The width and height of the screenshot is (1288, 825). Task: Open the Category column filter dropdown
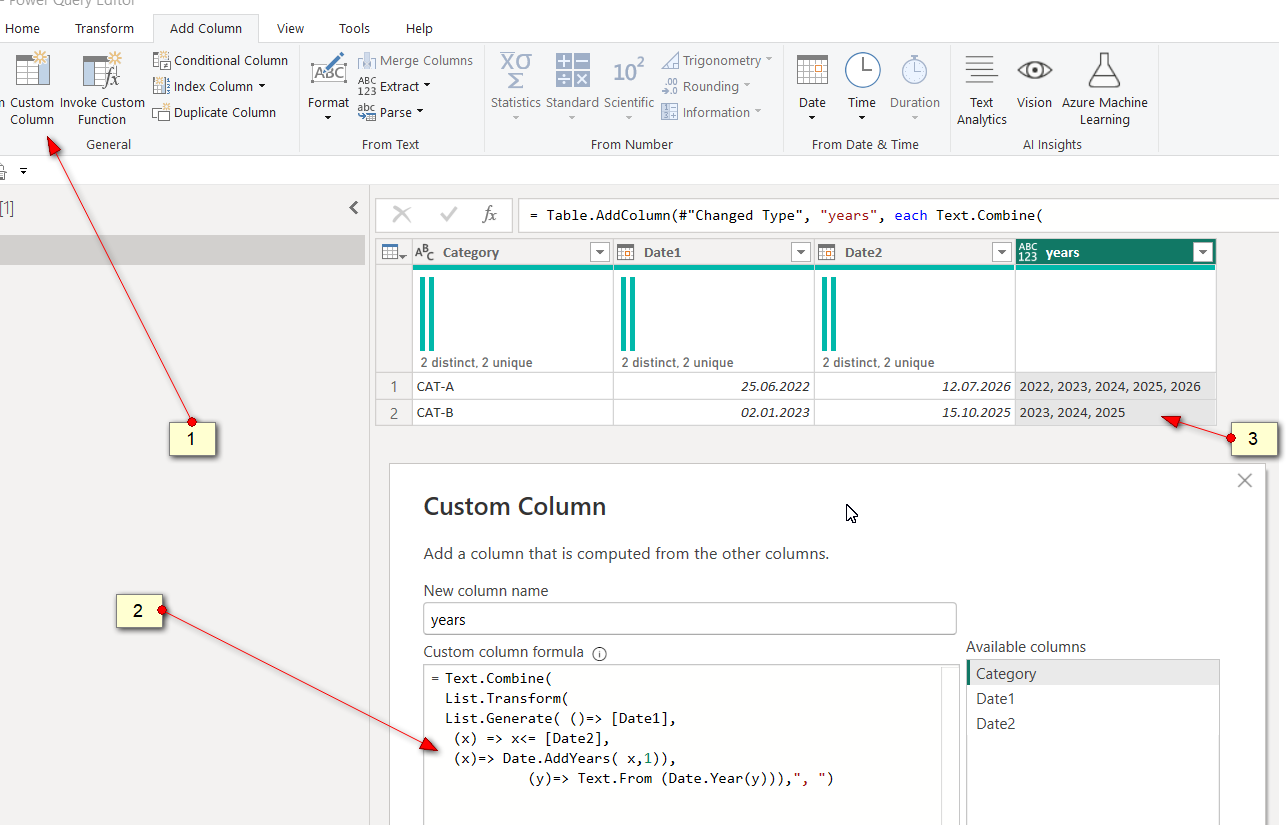click(600, 253)
